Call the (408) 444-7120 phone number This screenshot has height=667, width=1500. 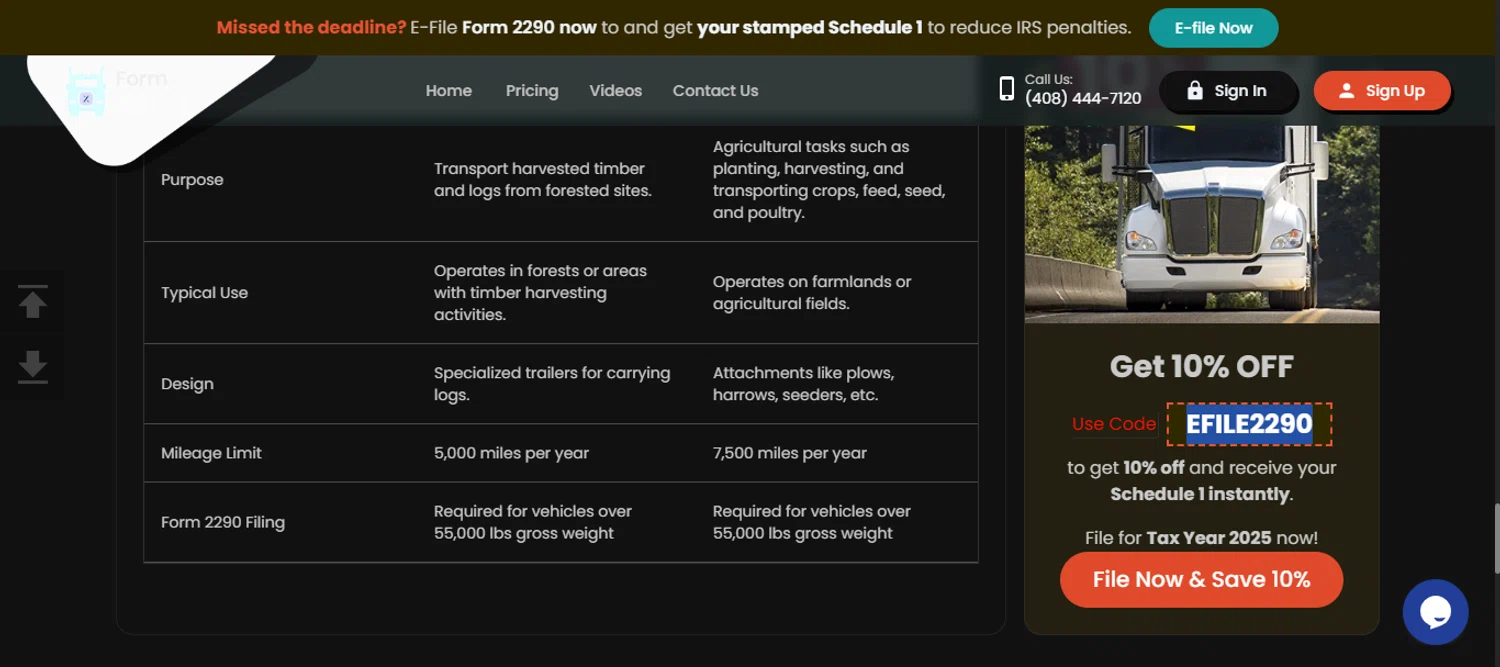click(1082, 98)
